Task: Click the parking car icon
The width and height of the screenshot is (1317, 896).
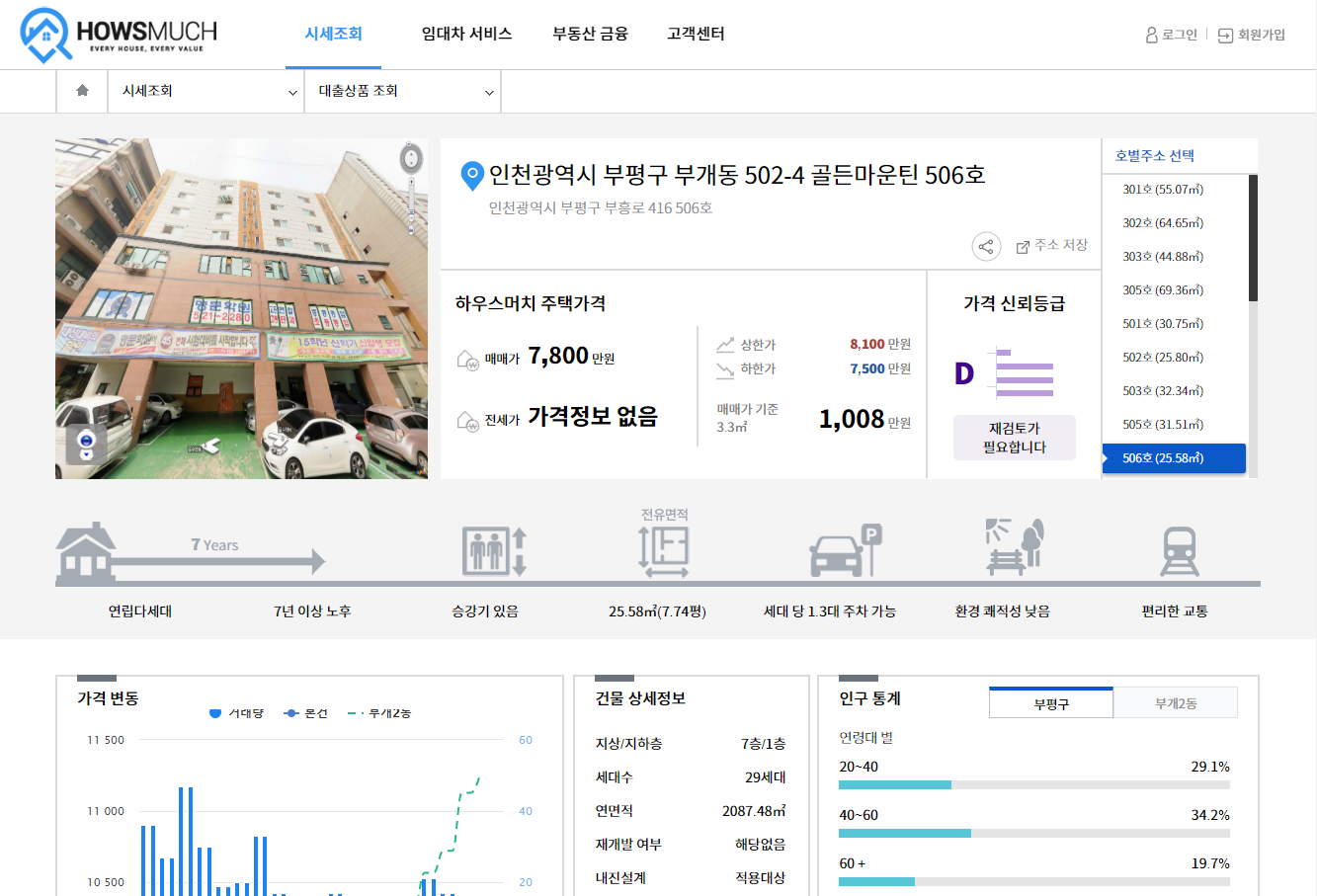Action: pyautogui.click(x=845, y=550)
